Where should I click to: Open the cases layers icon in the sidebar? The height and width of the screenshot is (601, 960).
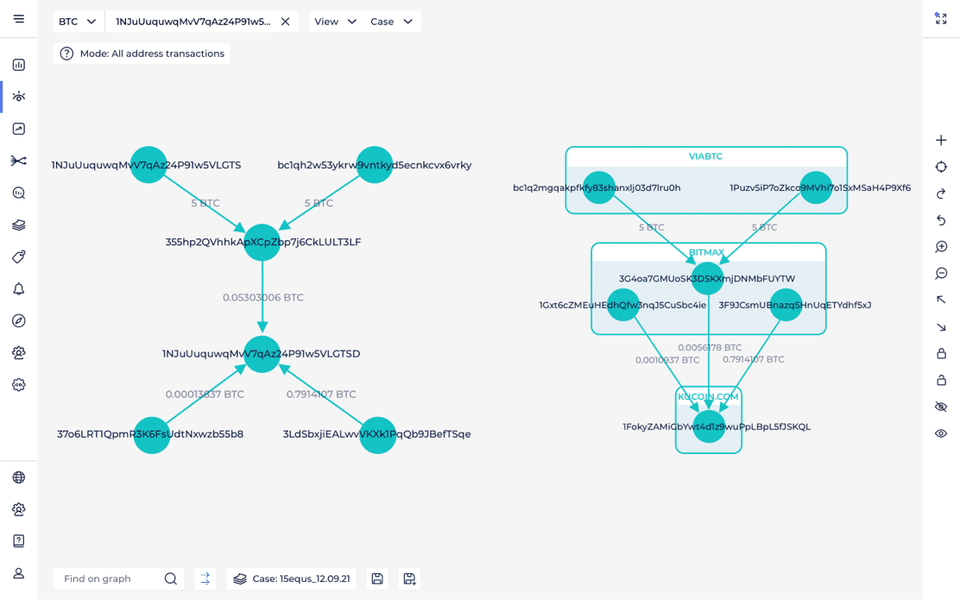18,225
